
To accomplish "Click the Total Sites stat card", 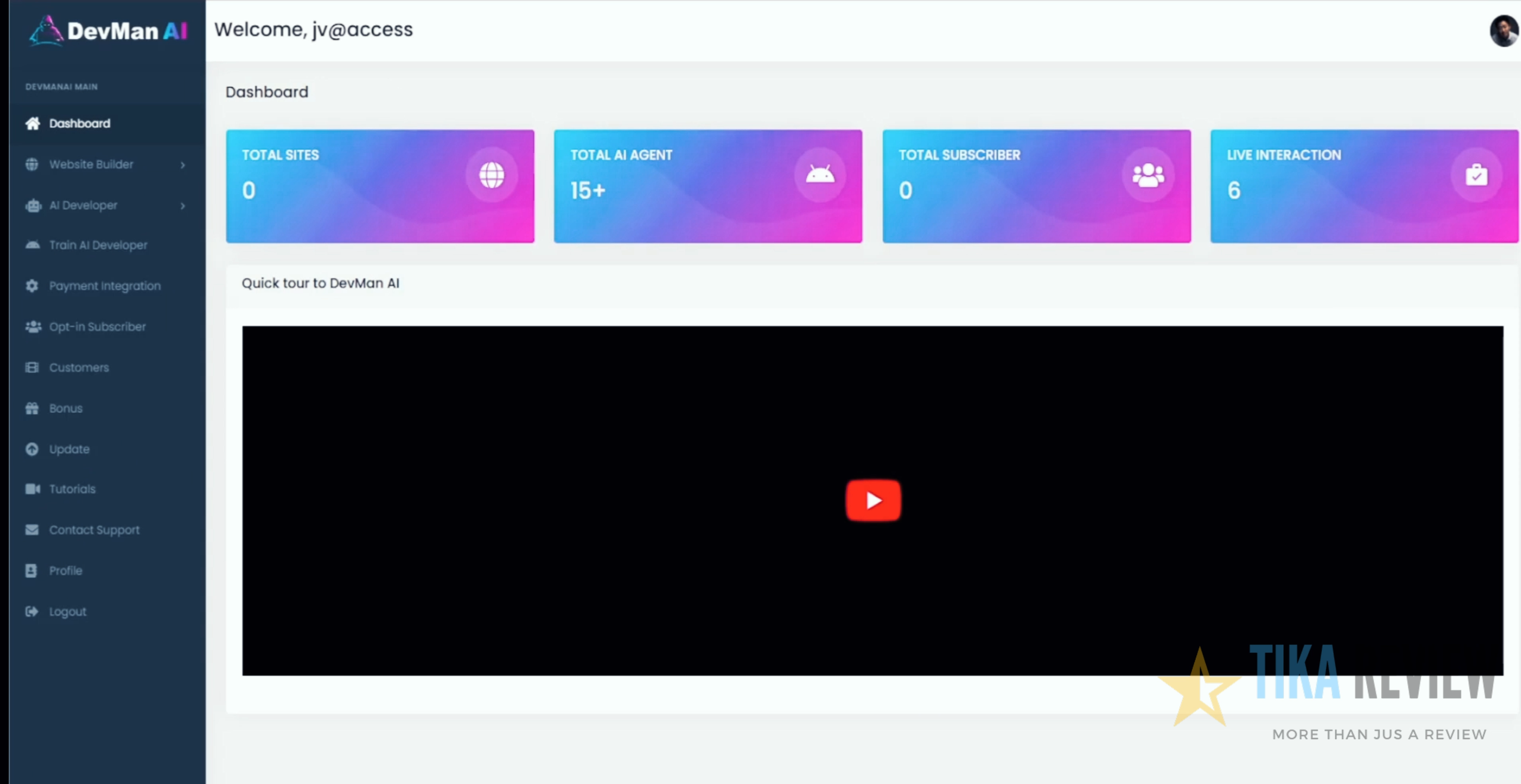I will click(380, 186).
